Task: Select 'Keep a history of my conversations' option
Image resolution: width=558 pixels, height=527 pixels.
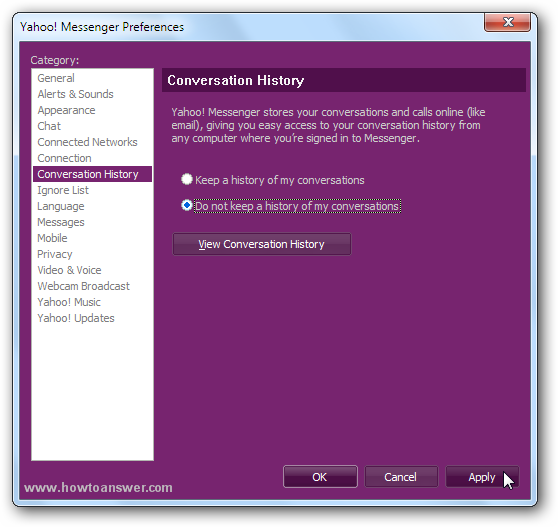Action: 187,179
